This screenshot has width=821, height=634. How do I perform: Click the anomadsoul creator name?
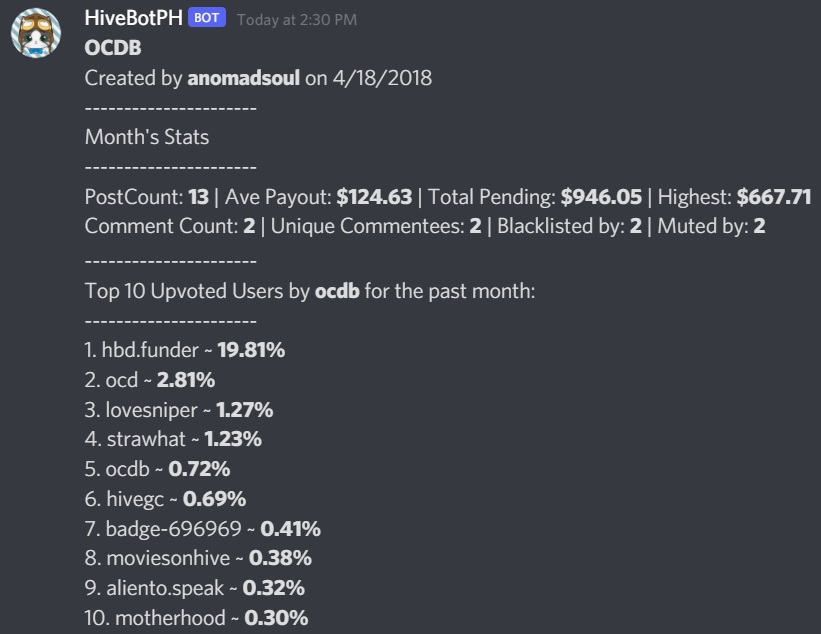(243, 78)
